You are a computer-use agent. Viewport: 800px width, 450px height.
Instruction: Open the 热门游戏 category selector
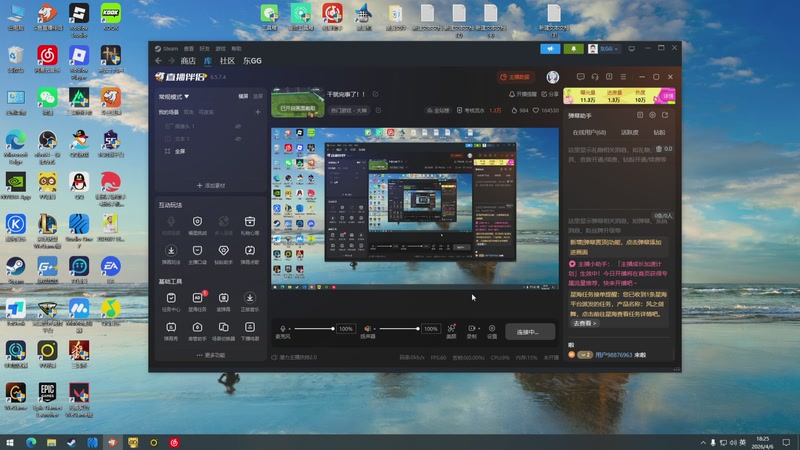click(349, 110)
